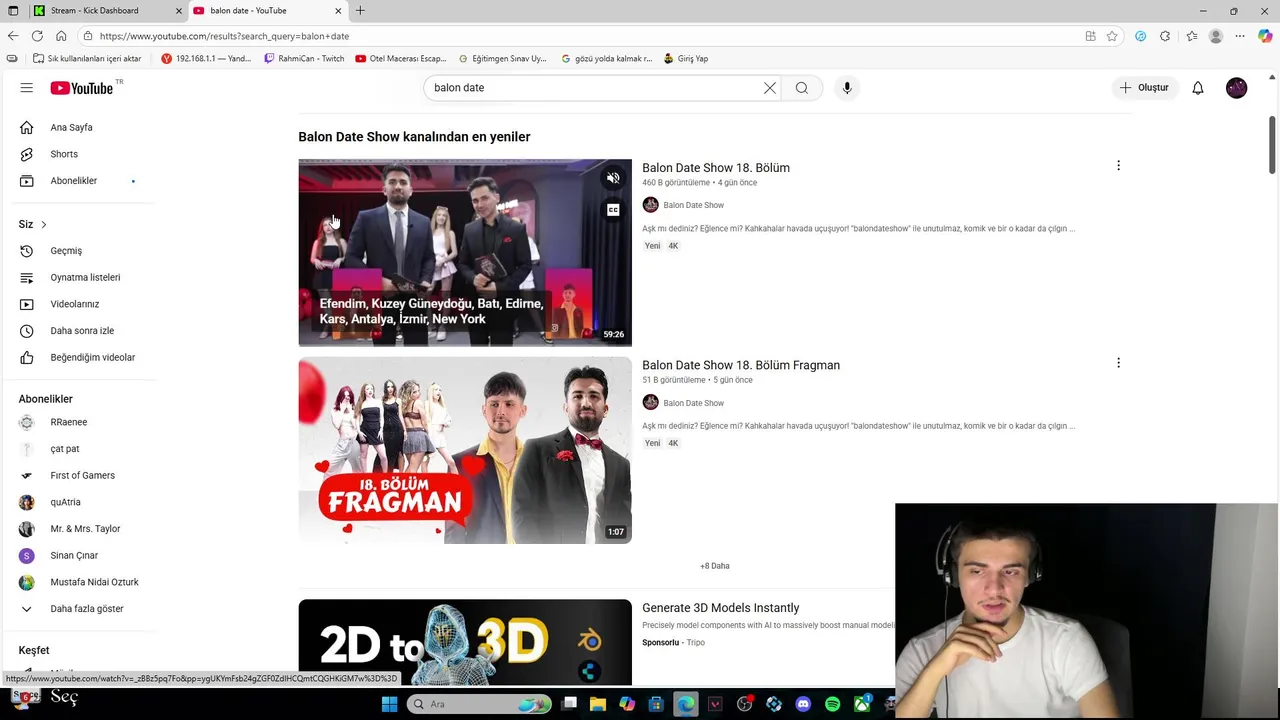Click the browser Home icon
1280x720 pixels.
coord(61,36)
